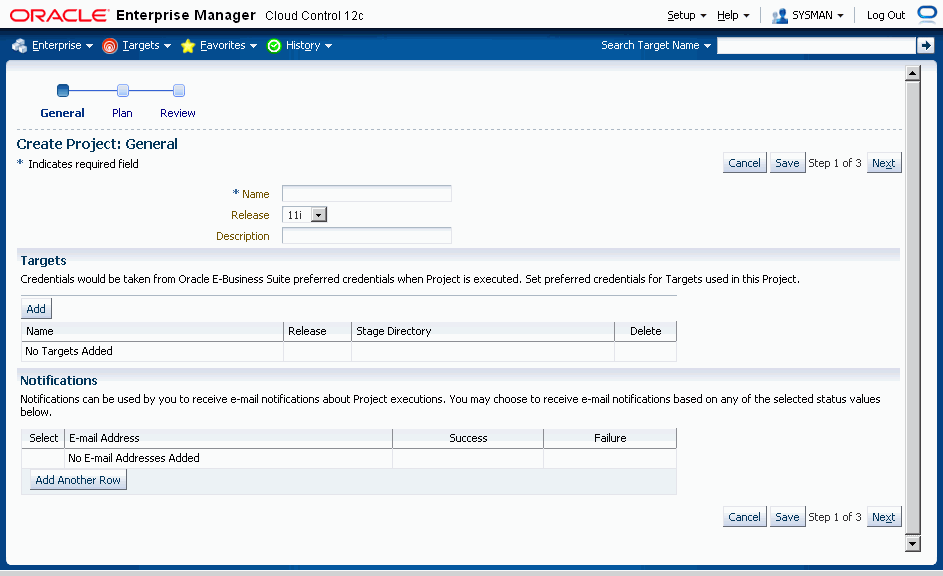This screenshot has height=576, width=943.
Task: Click the Select column header
Action: click(x=43, y=438)
